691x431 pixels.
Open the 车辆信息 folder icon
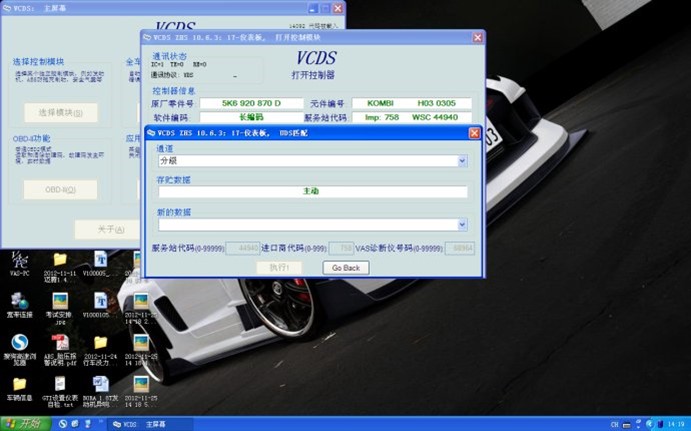click(x=19, y=386)
